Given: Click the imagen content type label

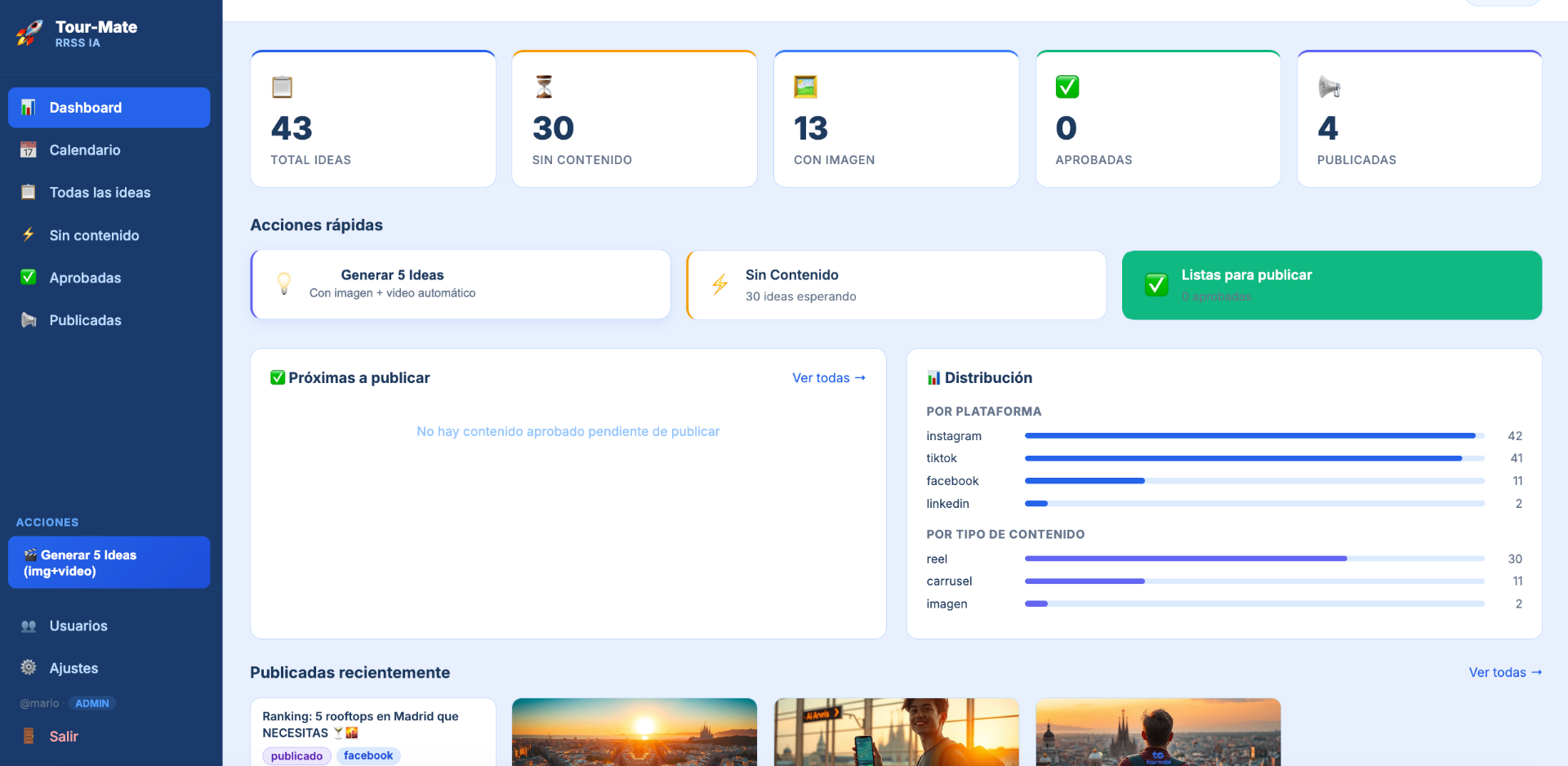Looking at the screenshot, I should pyautogui.click(x=947, y=604).
